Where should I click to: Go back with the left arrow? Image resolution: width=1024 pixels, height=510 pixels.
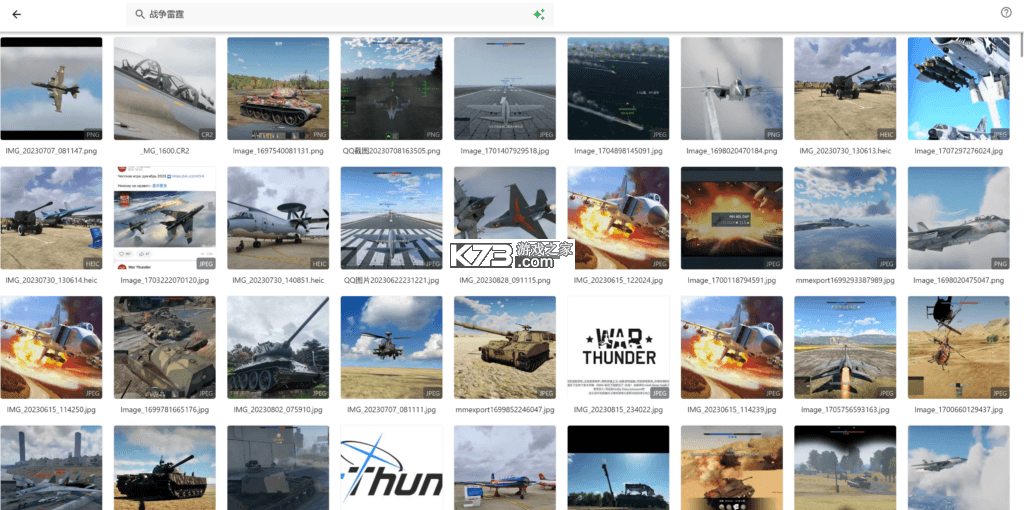16,14
